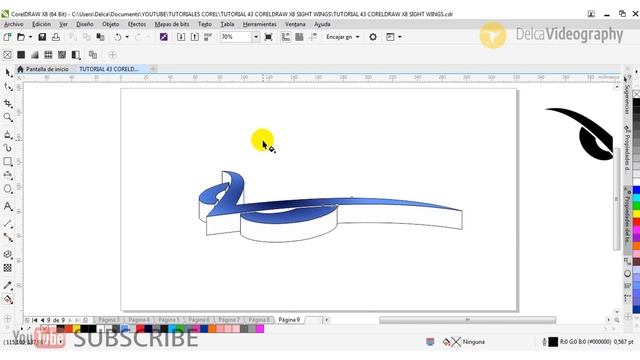Viewport: 640px width, 360px height.
Task: Choose the Fountain fill option
Action: click(35, 55)
